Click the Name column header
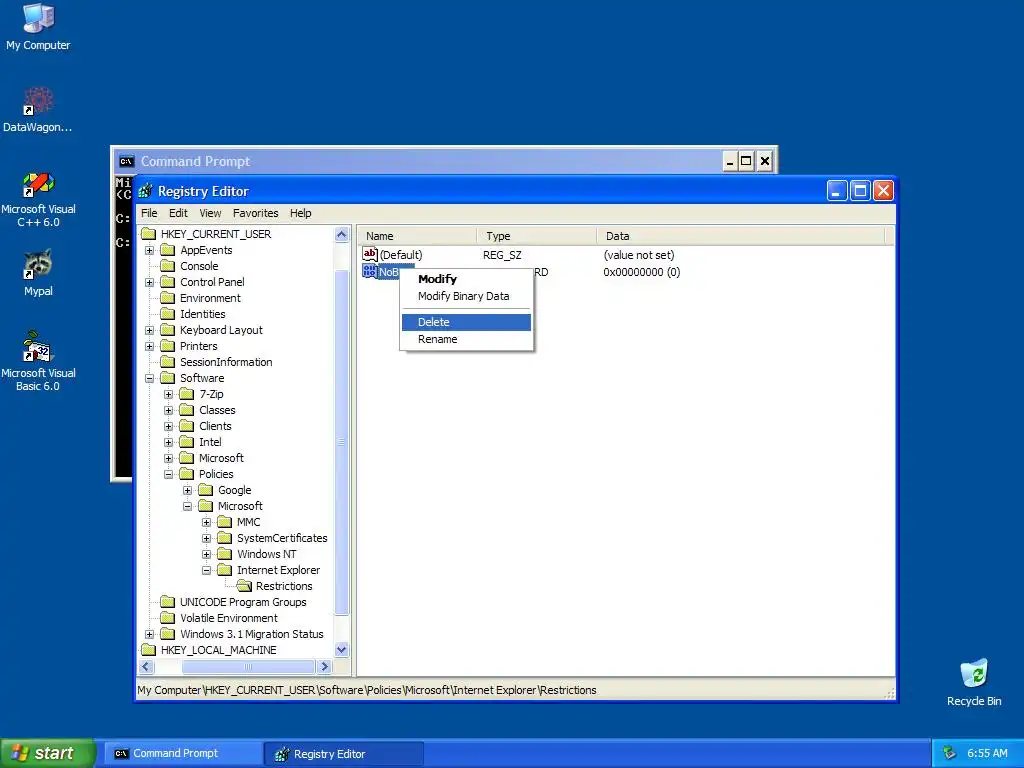1024x768 pixels. [417, 236]
